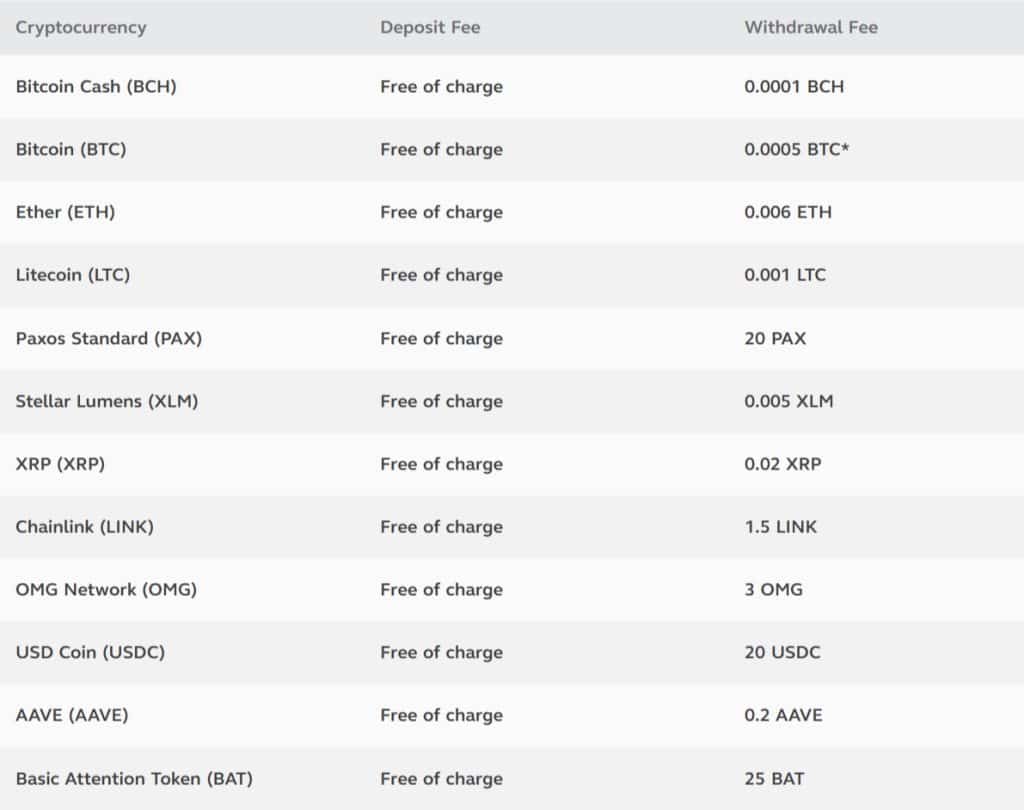Select the 0.006 ETH withdrawal fee cell
The width and height of the screenshot is (1024, 810).
(788, 212)
